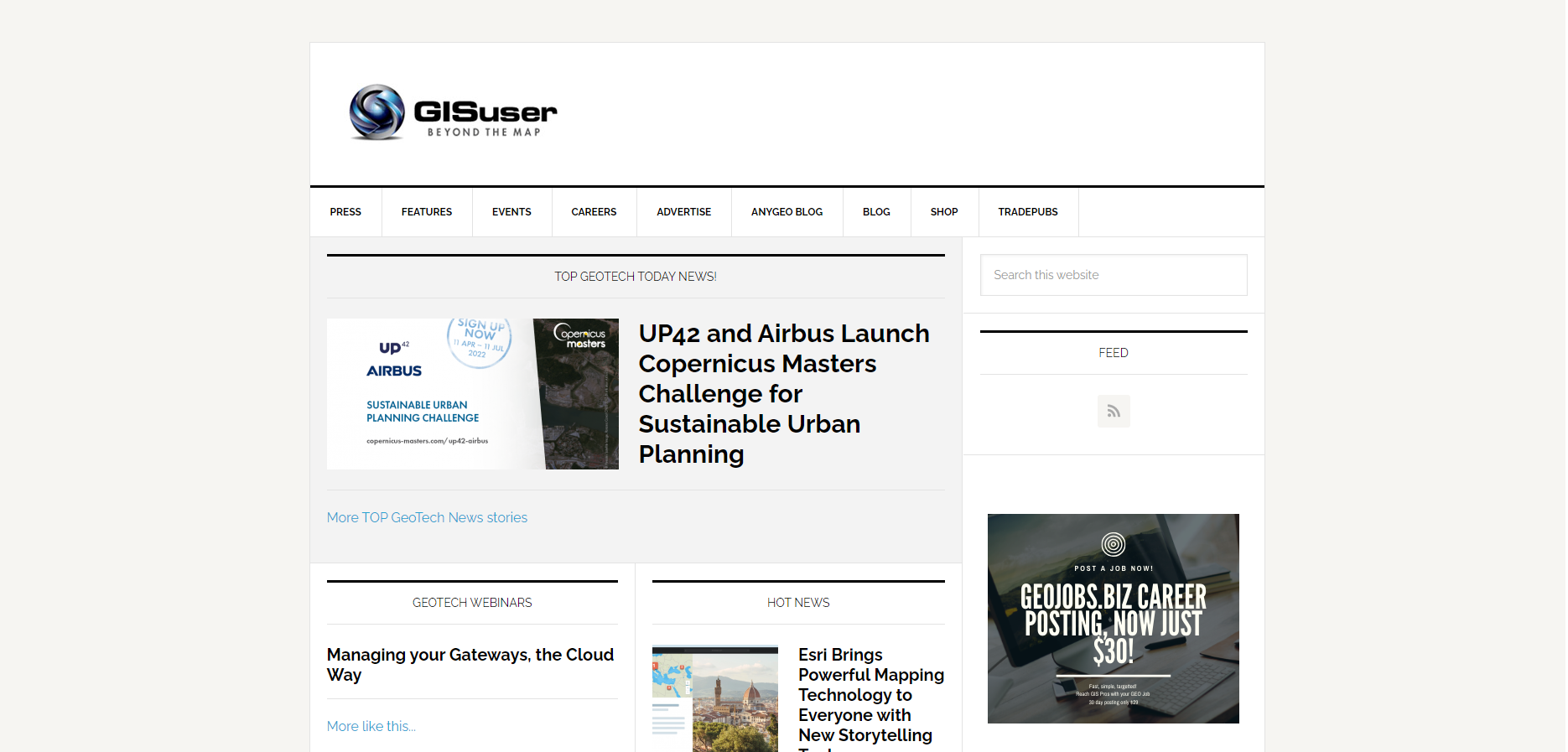Open the TradePubs menu item

1027,212
